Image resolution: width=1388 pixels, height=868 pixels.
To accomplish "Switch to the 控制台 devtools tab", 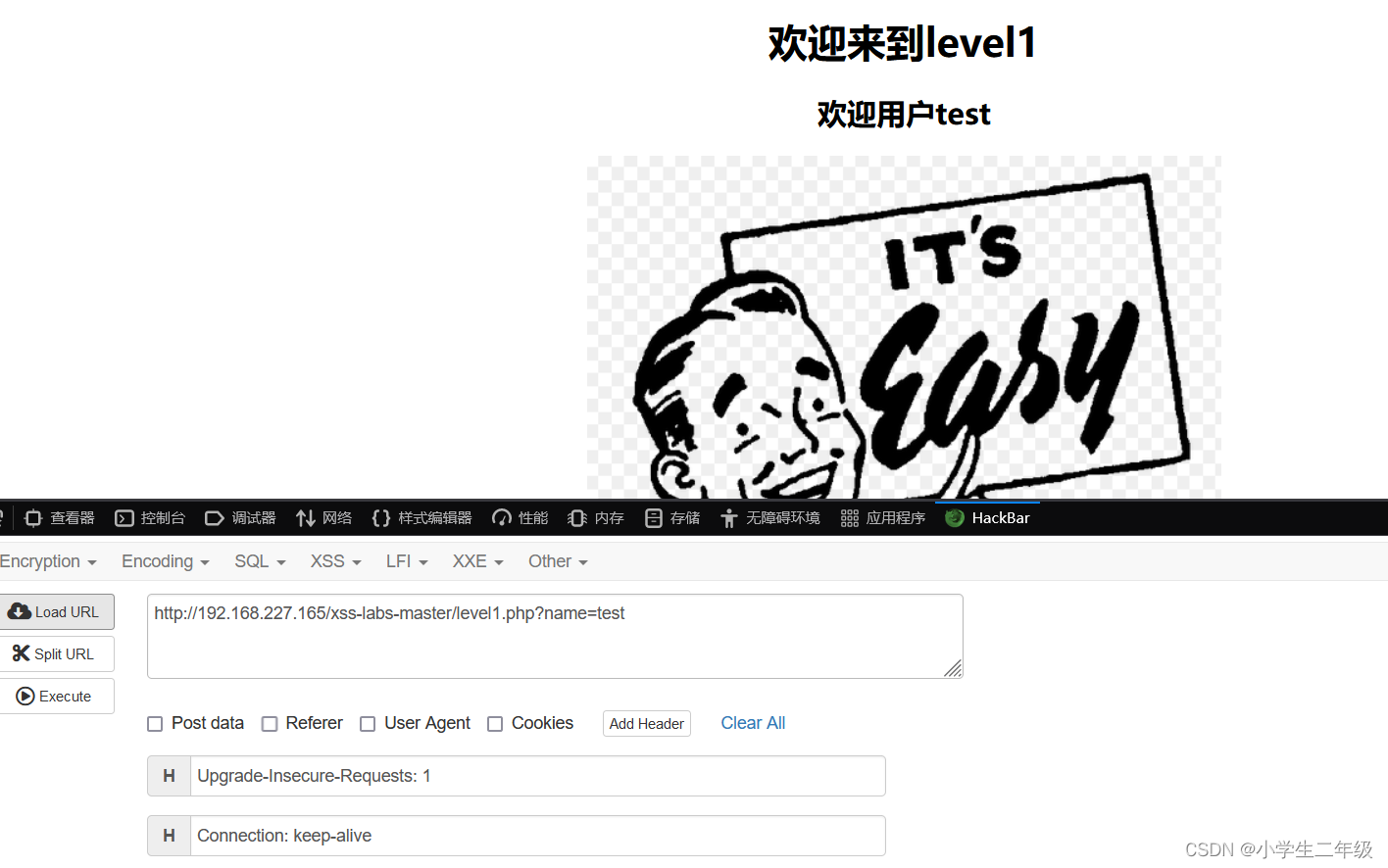I will [150, 518].
